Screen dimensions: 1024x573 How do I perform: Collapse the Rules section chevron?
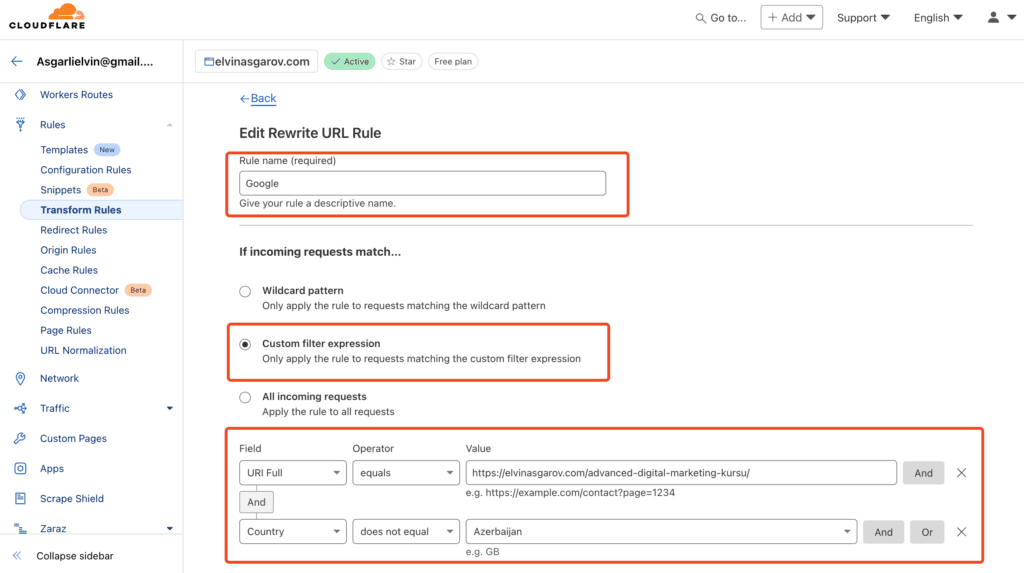(170, 125)
